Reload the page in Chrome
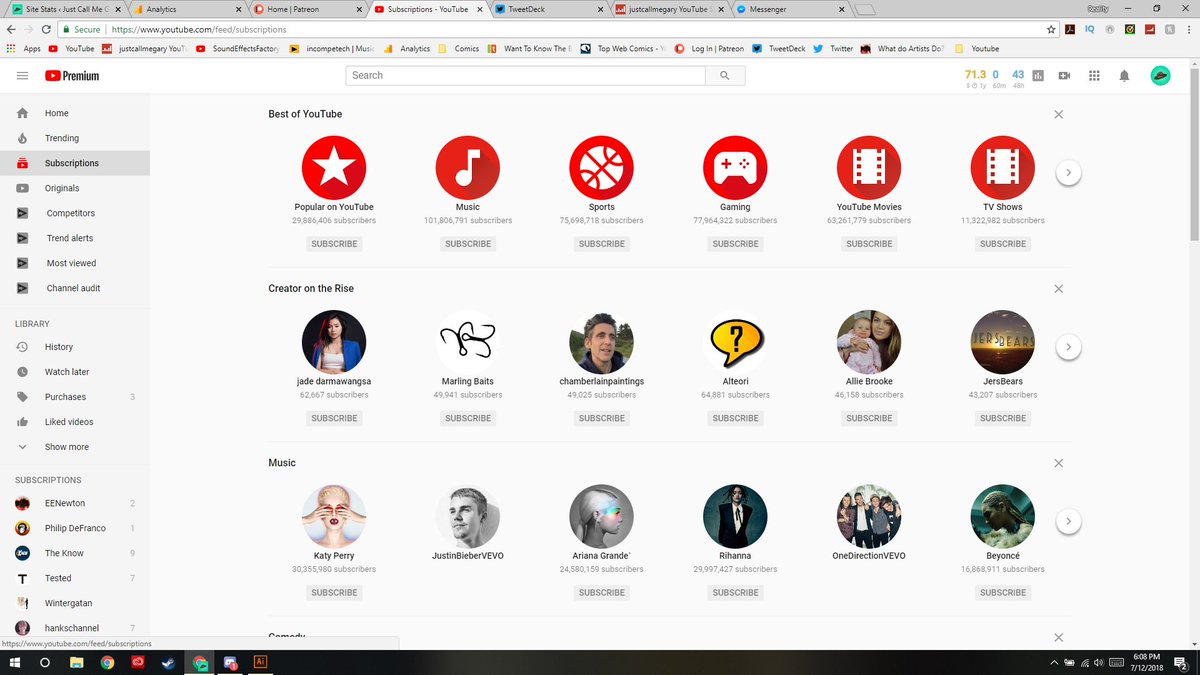Screen dimensions: 1200x675 [47, 30]
